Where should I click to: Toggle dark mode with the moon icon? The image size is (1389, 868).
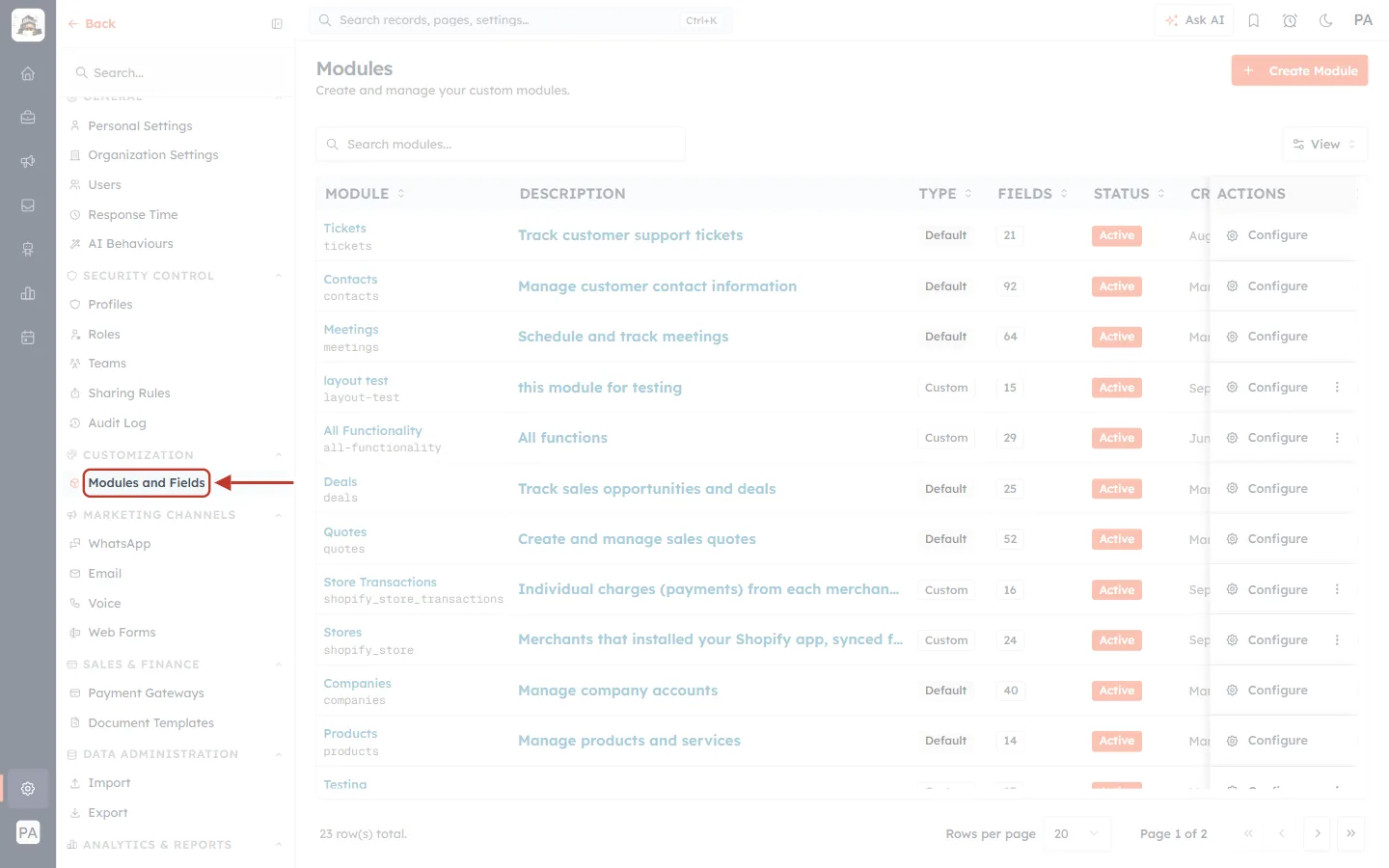1326,20
